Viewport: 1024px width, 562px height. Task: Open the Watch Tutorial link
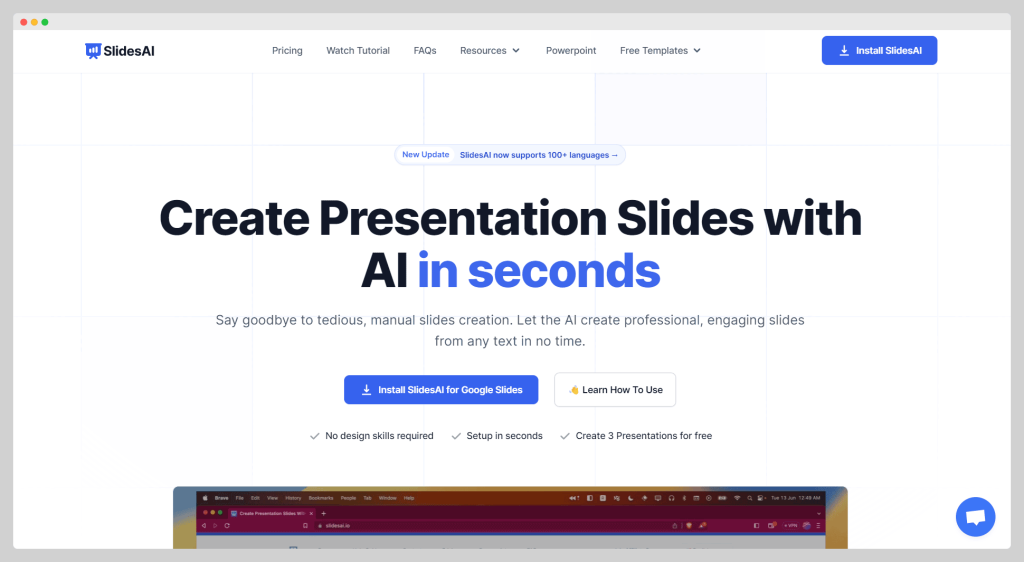pyautogui.click(x=358, y=50)
